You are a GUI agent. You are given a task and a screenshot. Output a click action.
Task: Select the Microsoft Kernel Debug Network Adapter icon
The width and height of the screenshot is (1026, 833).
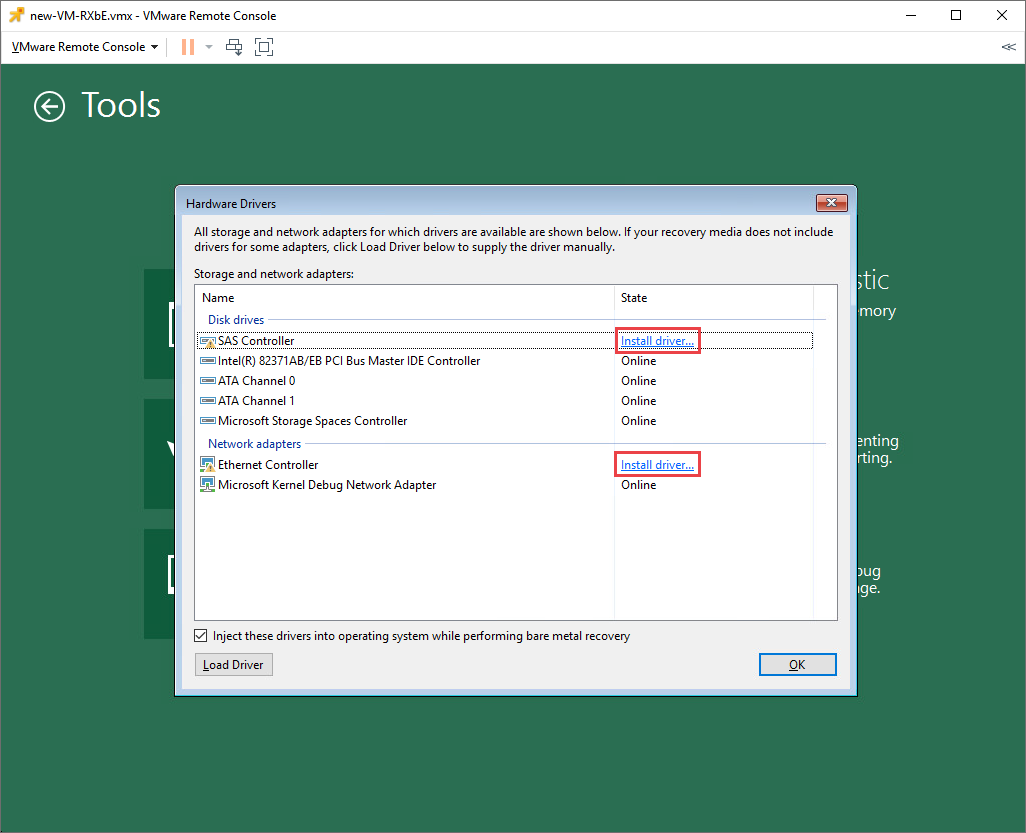[x=207, y=485]
